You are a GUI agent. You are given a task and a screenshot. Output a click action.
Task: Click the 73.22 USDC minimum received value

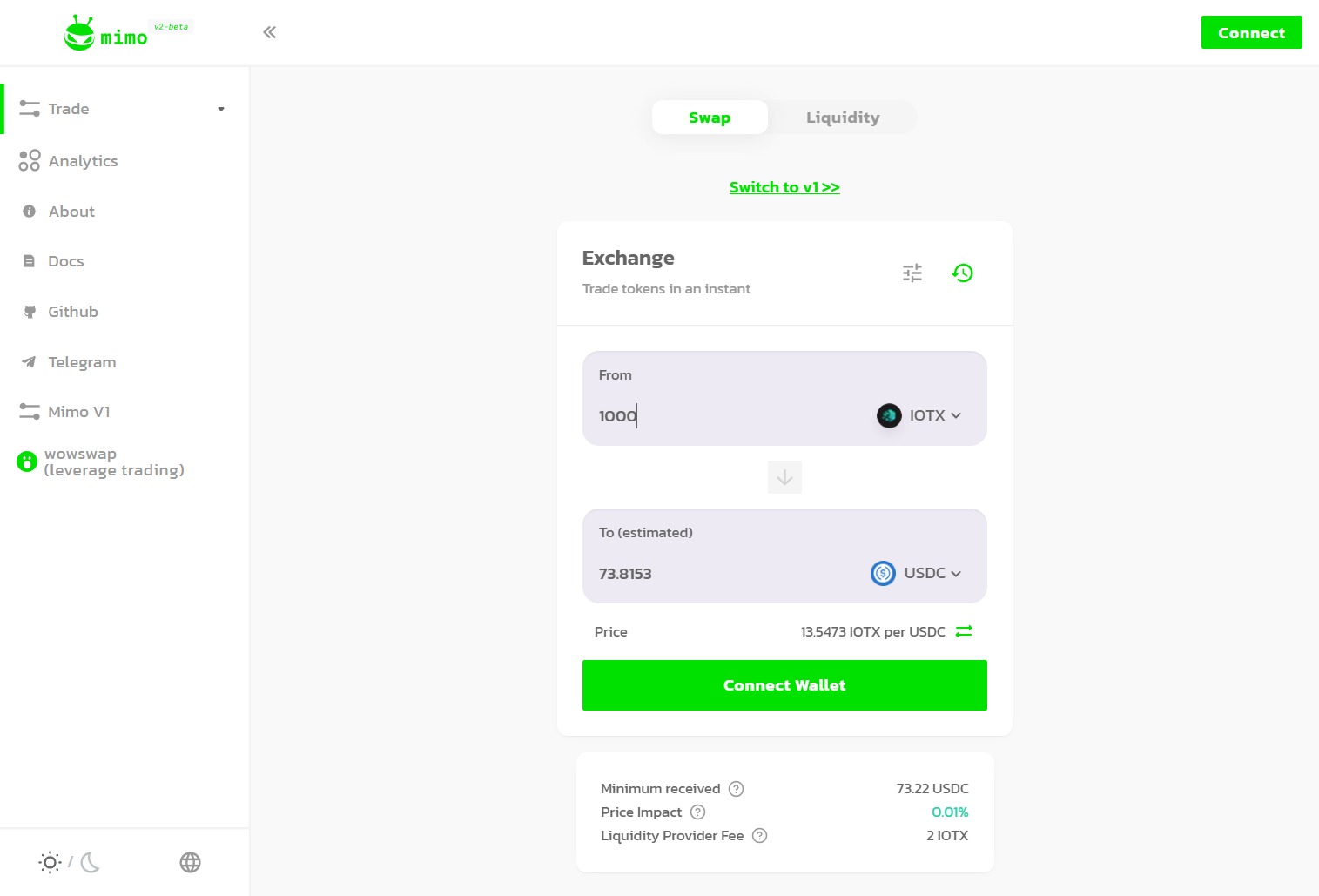[932, 789]
